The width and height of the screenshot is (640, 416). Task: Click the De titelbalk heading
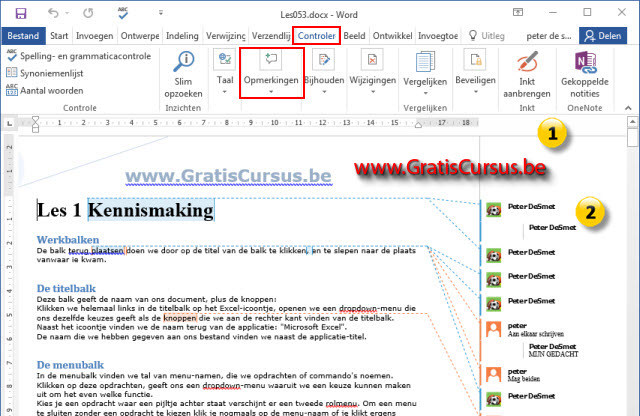[x=66, y=289]
